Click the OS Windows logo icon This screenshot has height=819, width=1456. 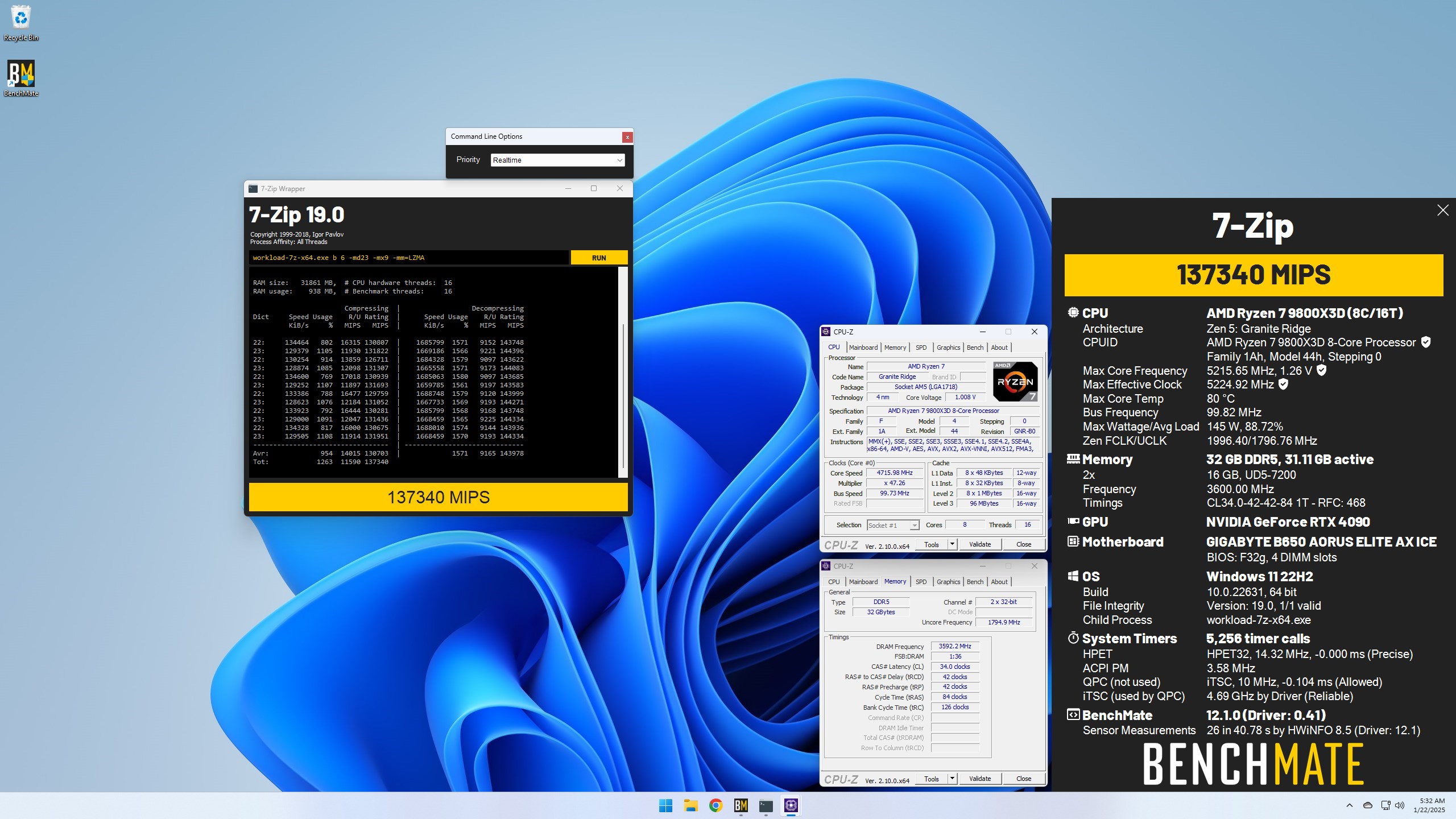(1073, 576)
